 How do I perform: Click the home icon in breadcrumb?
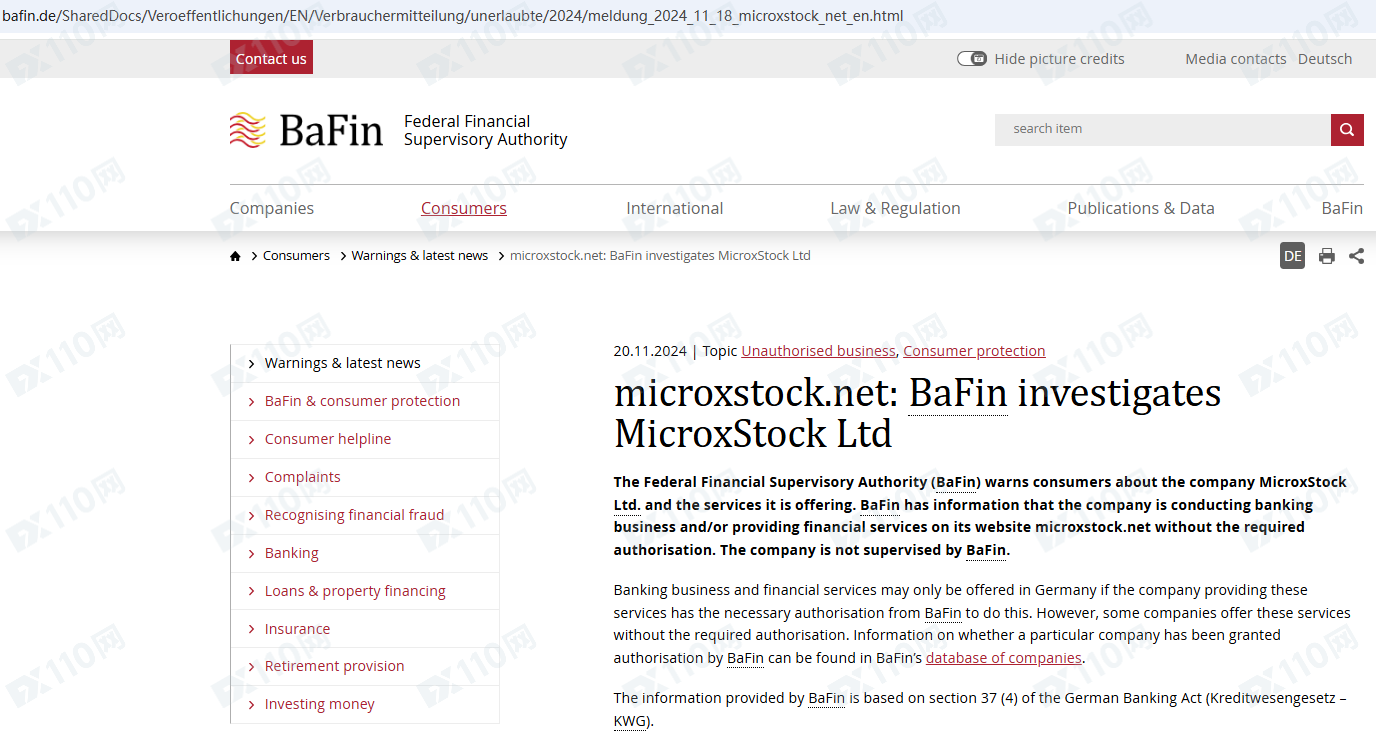pyautogui.click(x=235, y=256)
